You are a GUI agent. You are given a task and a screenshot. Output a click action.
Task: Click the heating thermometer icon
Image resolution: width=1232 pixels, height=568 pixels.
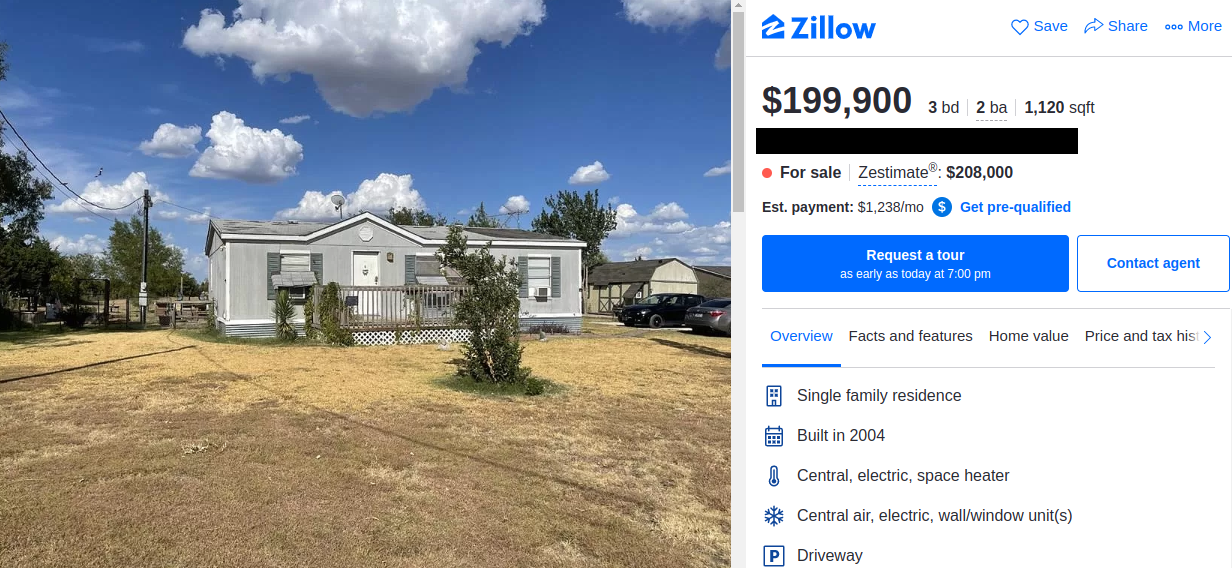pos(774,476)
